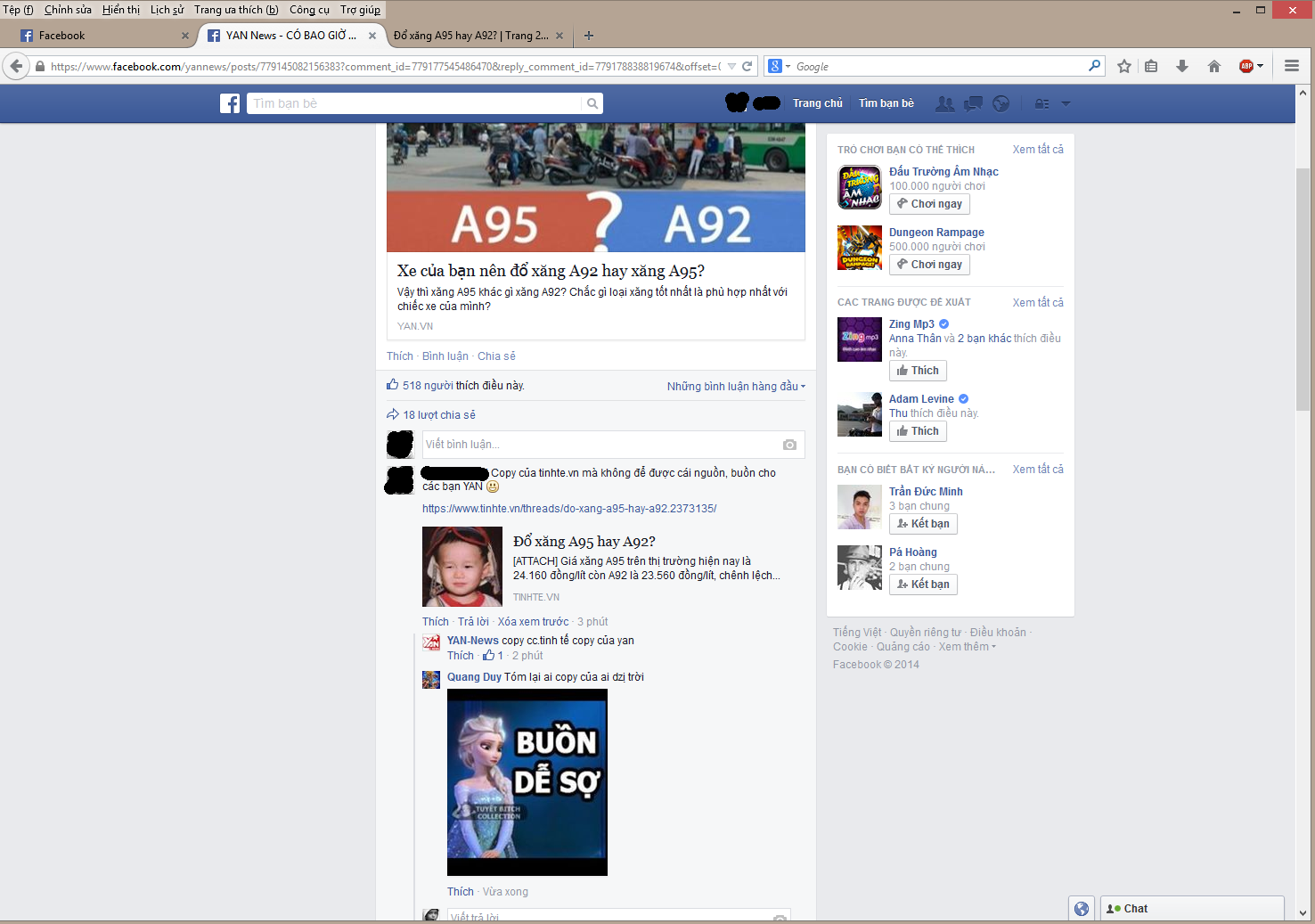Click the globe icon next to the Chat bar
The width and height of the screenshot is (1315, 924).
[x=1082, y=909]
